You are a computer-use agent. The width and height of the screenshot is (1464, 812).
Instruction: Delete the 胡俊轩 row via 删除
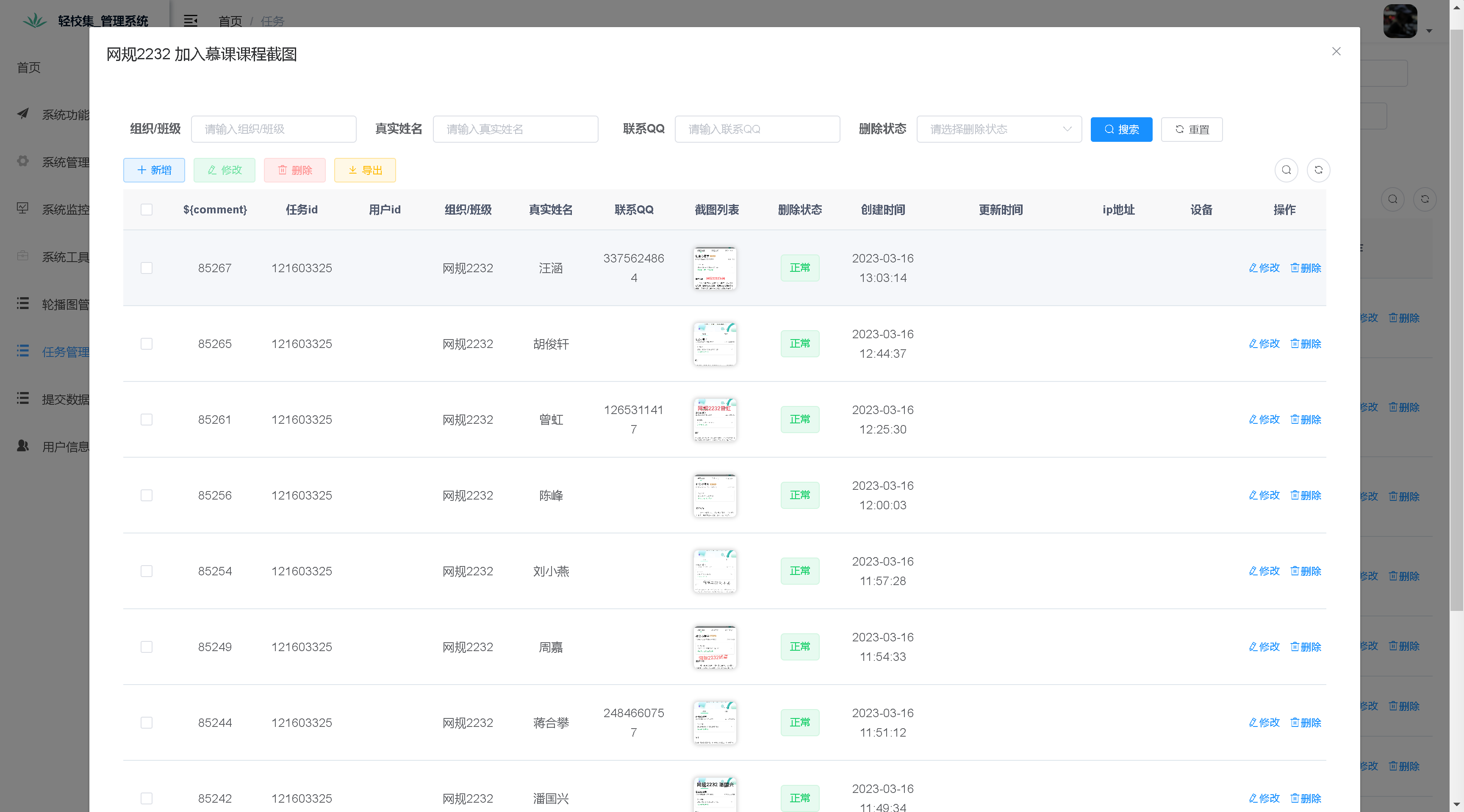coord(1306,344)
